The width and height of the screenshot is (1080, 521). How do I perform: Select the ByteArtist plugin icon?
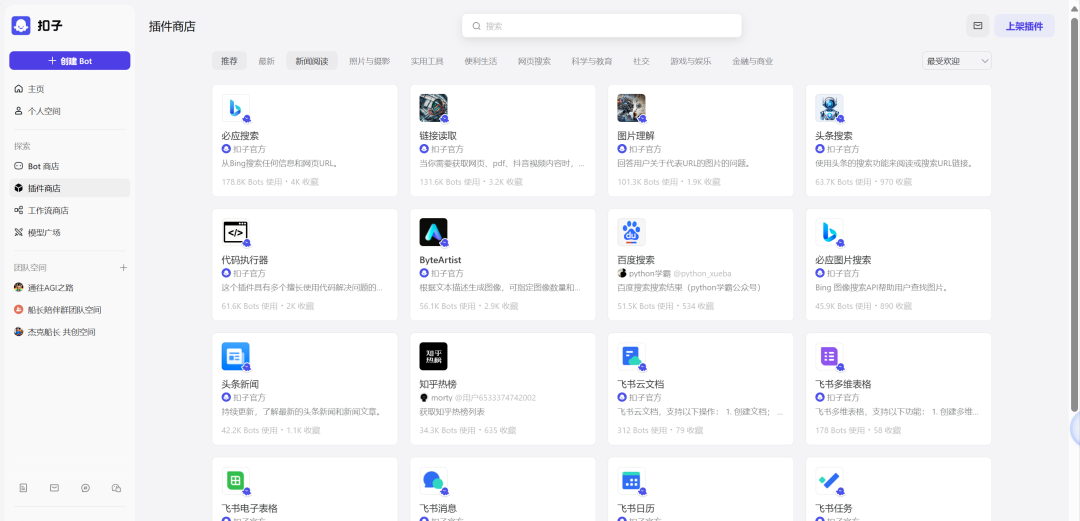(433, 232)
